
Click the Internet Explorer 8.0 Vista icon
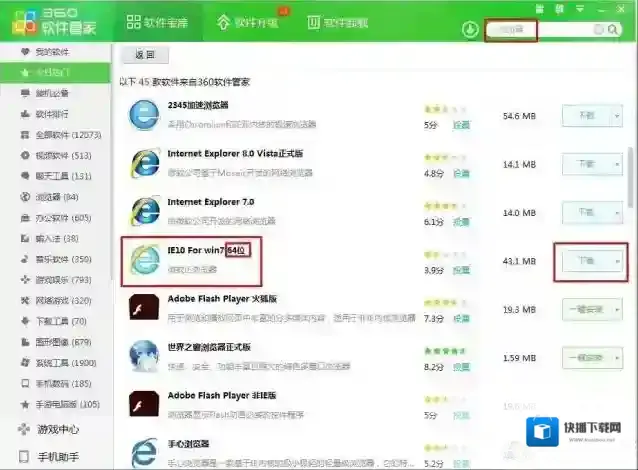pyautogui.click(x=144, y=164)
